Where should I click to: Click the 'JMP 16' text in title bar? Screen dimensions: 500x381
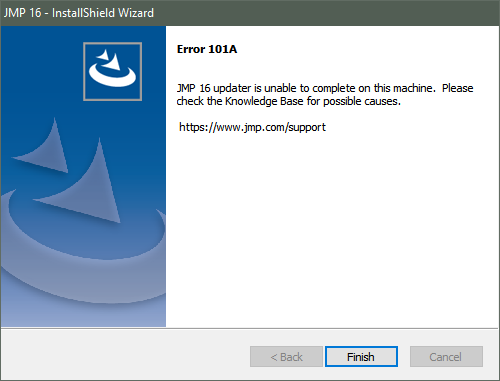tap(22, 13)
